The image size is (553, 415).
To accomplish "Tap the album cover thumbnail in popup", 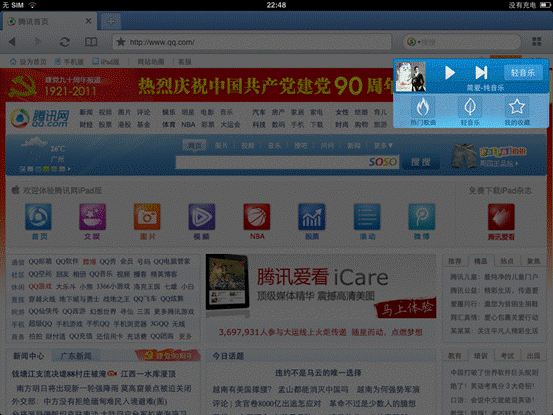I will (x=411, y=77).
